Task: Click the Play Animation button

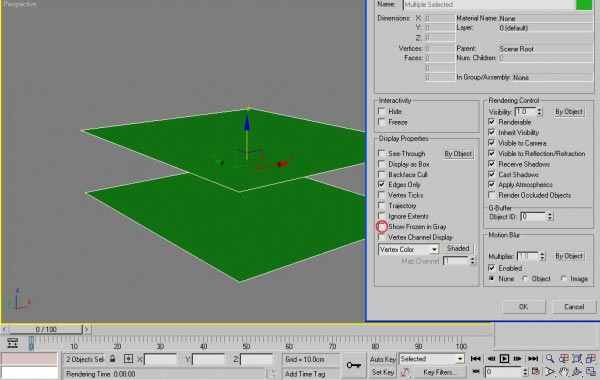Action: click(504, 359)
